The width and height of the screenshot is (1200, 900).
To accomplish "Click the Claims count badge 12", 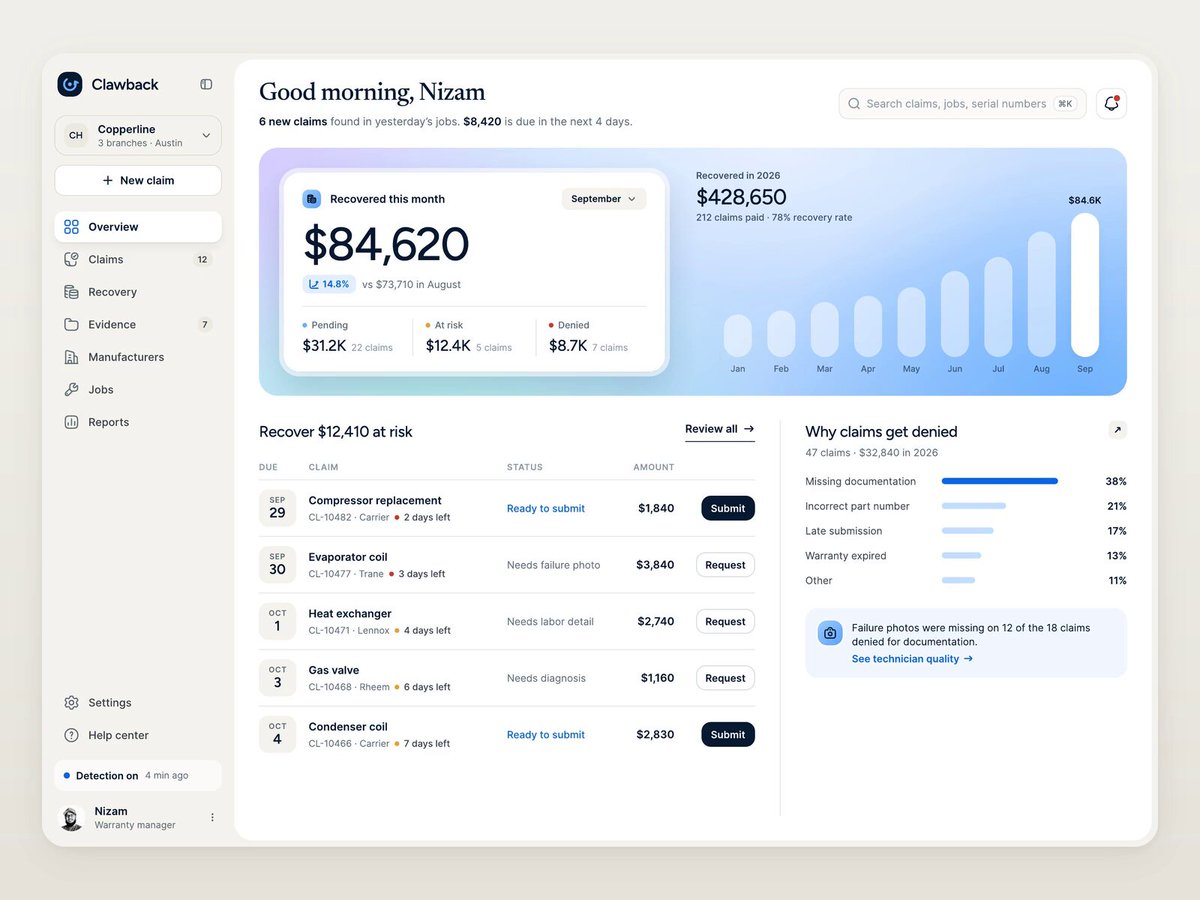I will click(x=202, y=259).
